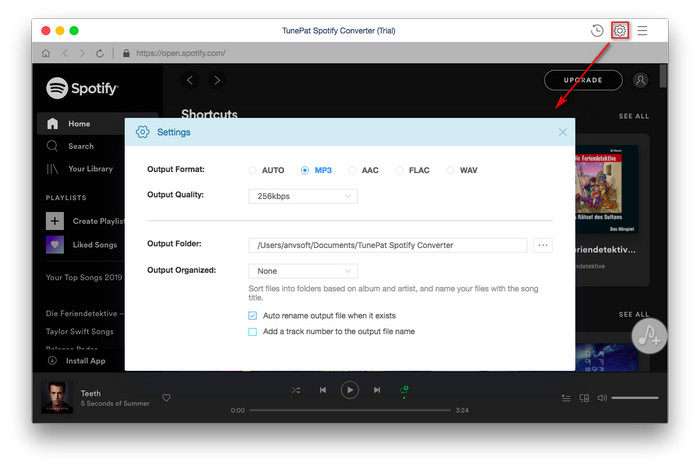The image size is (700, 469).
Task: Go to Your Library in sidebar
Action: (89, 169)
